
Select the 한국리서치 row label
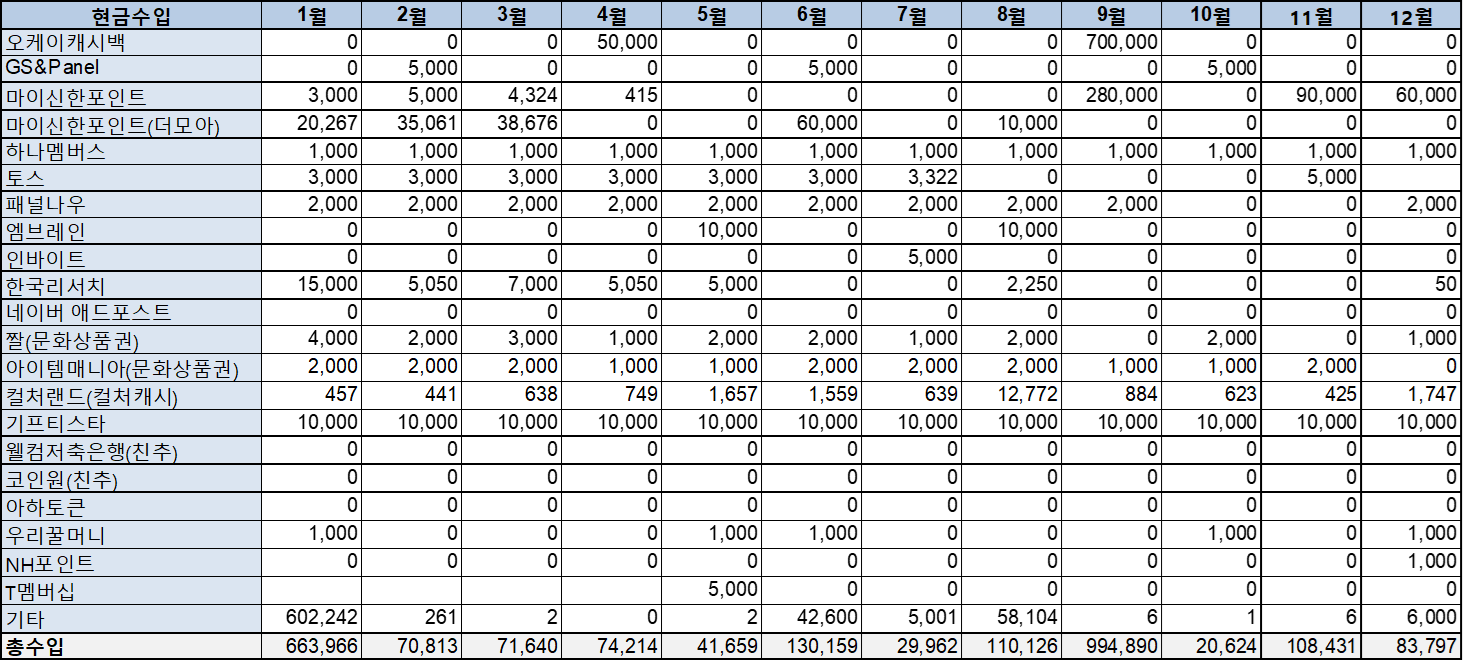point(131,285)
